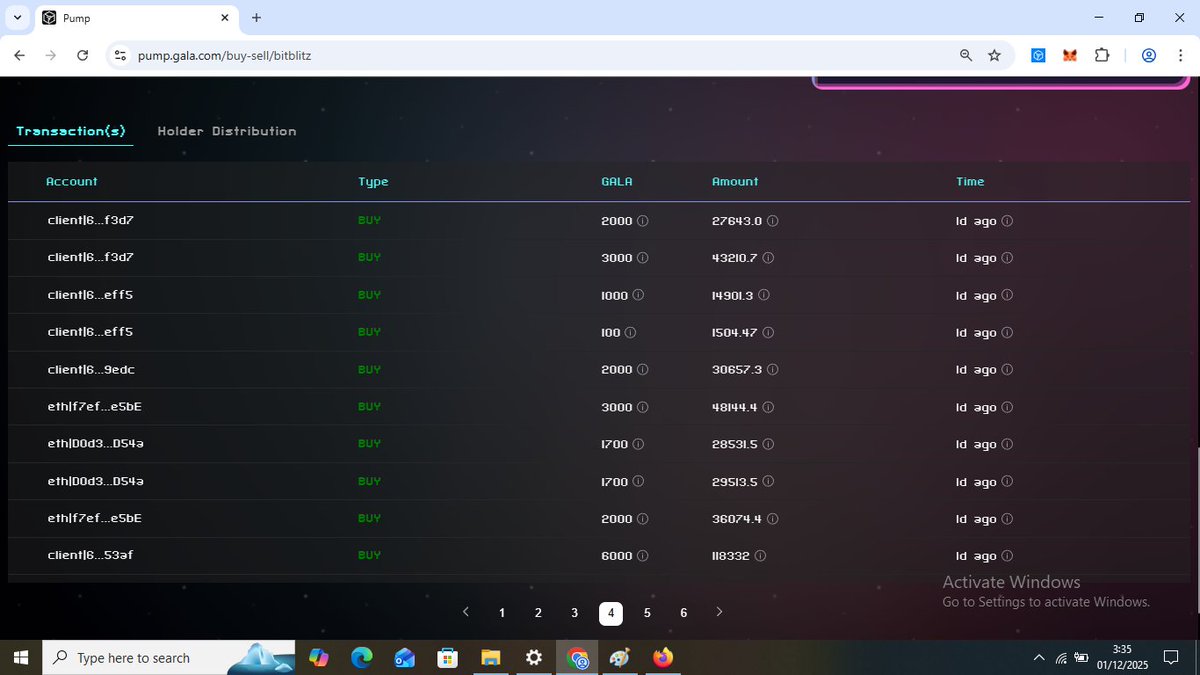
Task: Open the tab search dropdown arrow
Action: click(x=17, y=18)
